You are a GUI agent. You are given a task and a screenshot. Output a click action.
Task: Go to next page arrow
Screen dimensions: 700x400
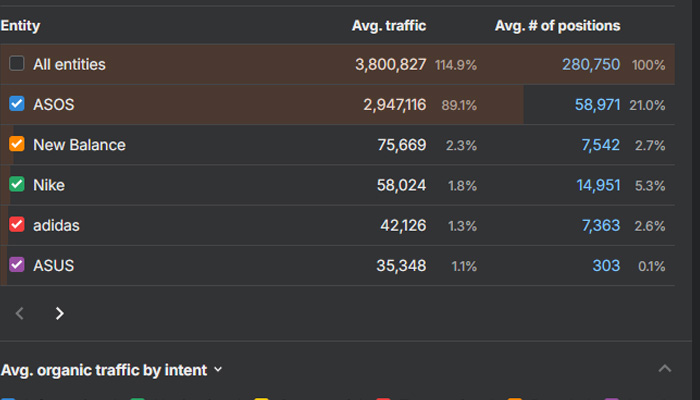point(59,313)
